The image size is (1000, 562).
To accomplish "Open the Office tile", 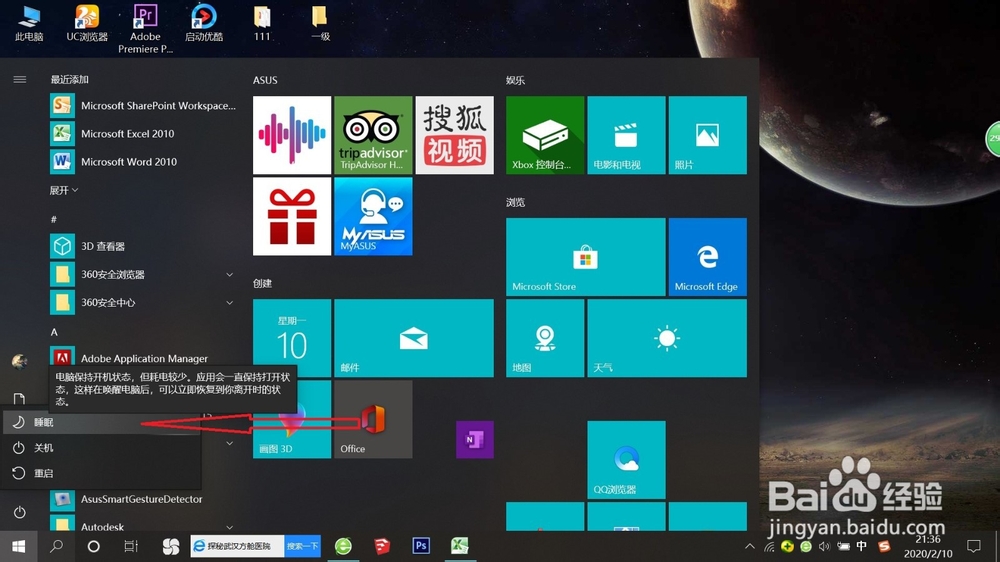I will click(x=373, y=419).
